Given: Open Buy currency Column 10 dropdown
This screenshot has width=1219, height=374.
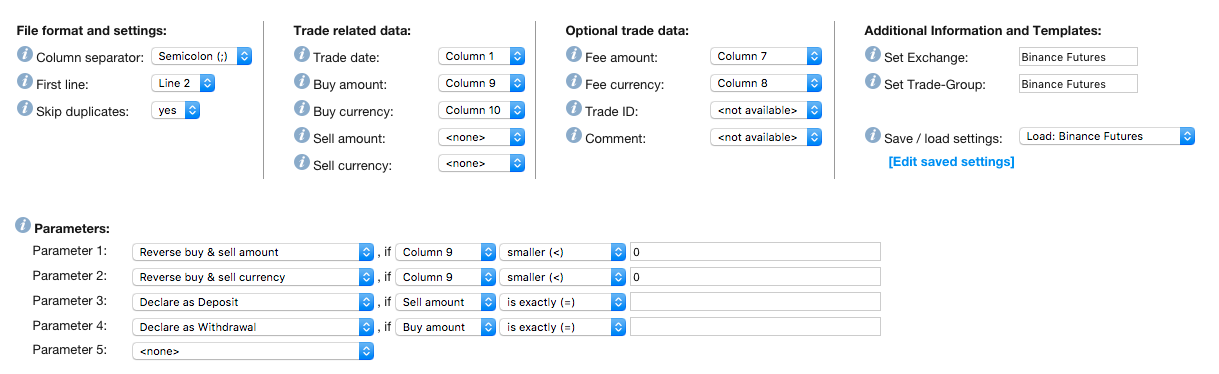Looking at the screenshot, I should pyautogui.click(x=481, y=110).
